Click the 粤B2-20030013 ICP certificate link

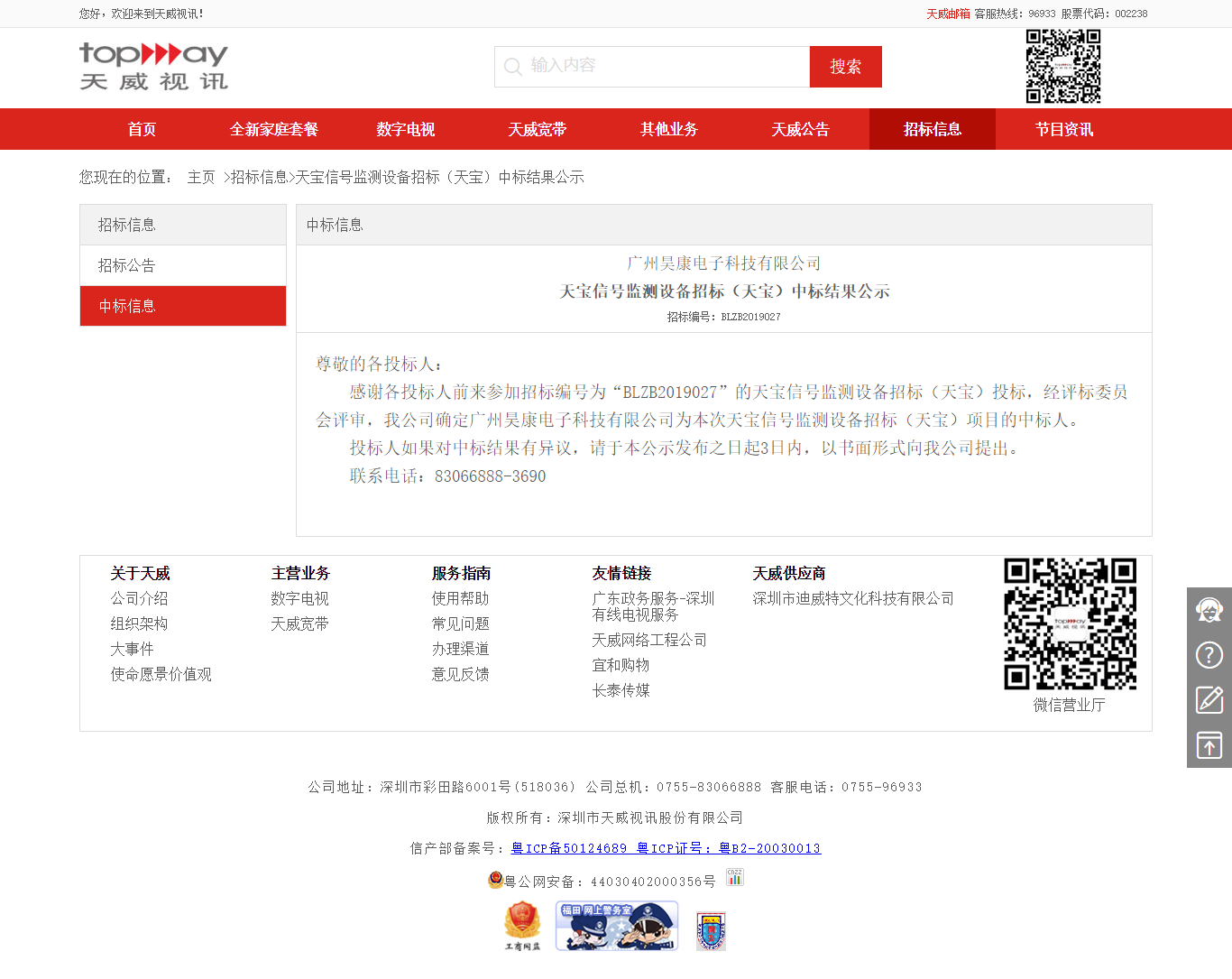770,848
